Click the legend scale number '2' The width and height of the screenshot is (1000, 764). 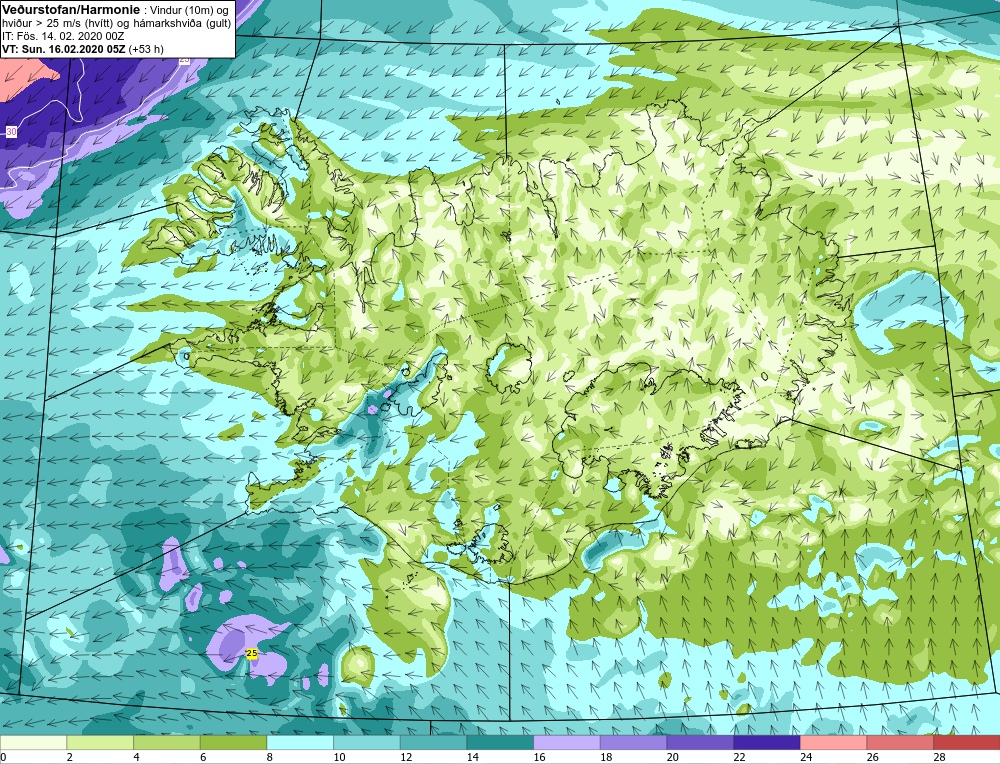click(x=70, y=757)
